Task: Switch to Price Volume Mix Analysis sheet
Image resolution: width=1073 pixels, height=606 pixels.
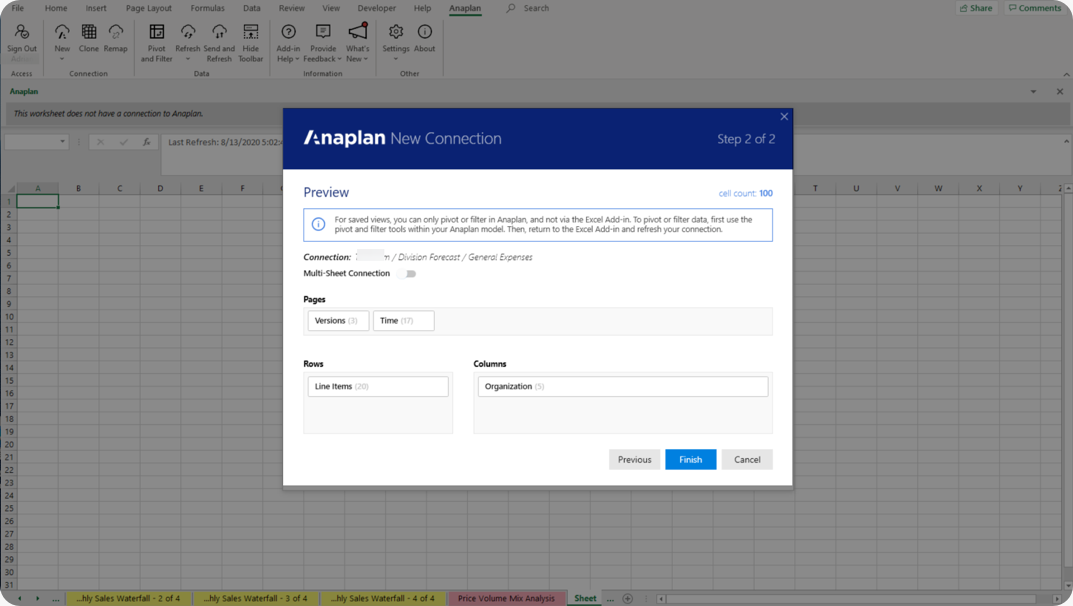Action: 506,598
